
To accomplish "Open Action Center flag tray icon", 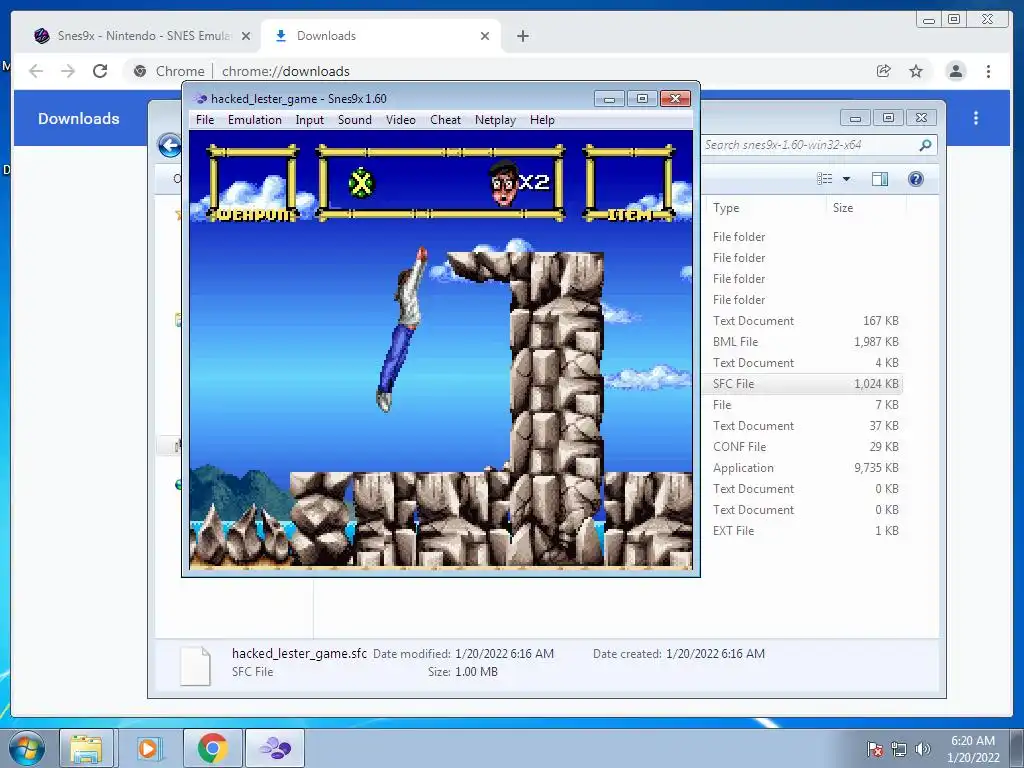I will (x=875, y=749).
